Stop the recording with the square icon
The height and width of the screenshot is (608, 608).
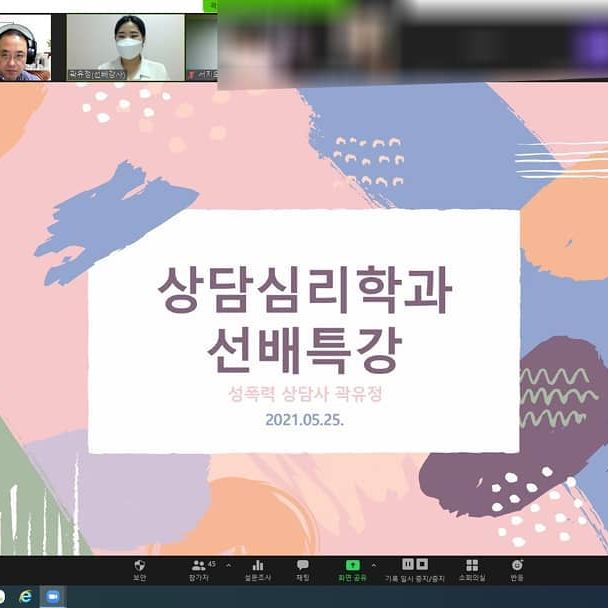tap(422, 564)
